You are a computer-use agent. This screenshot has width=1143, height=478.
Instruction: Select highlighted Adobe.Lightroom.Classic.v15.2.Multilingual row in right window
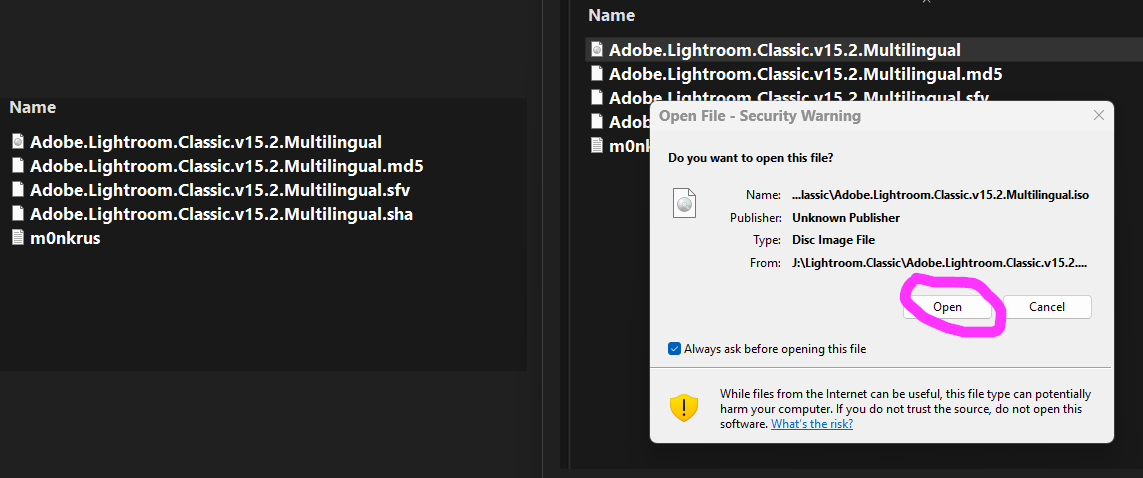(864, 50)
